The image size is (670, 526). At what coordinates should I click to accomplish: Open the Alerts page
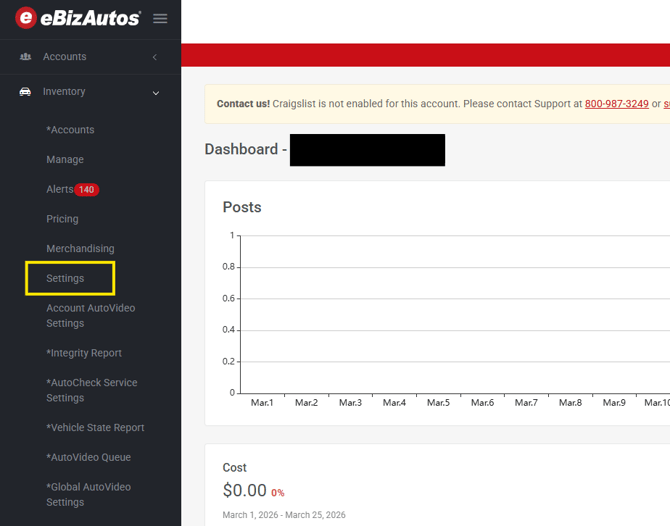[x=60, y=189]
